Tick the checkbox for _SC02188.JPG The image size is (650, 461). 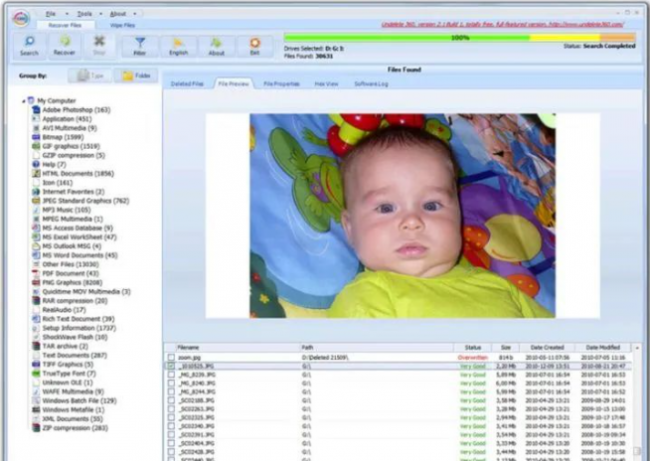pyautogui.click(x=171, y=400)
